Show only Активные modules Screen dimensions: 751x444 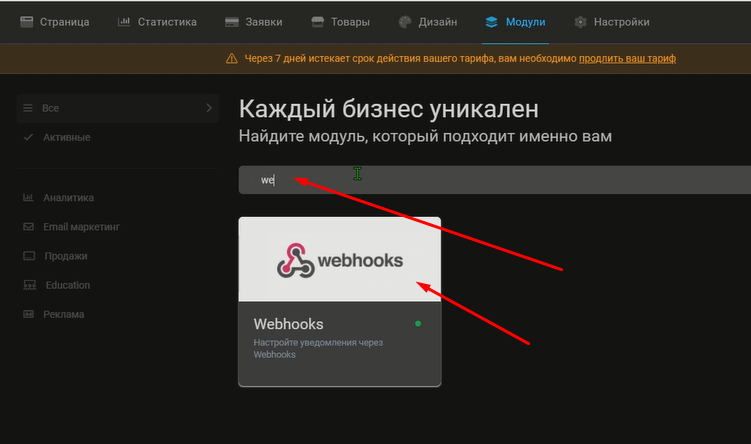click(x=66, y=137)
